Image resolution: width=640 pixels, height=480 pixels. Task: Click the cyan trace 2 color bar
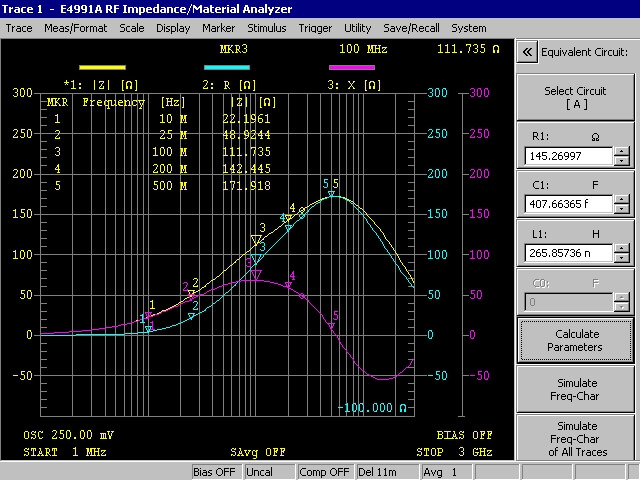(x=227, y=67)
